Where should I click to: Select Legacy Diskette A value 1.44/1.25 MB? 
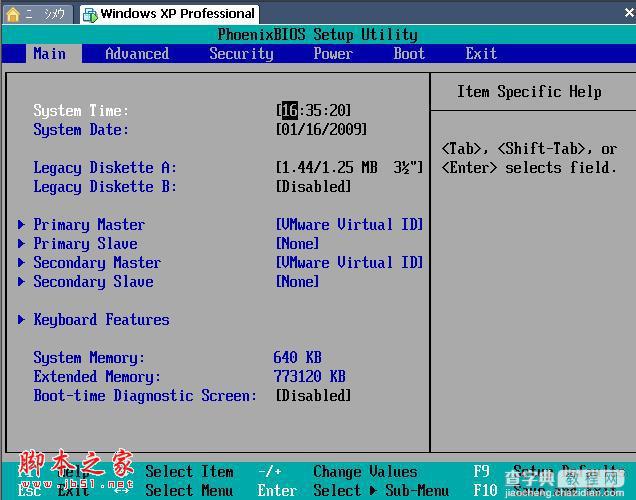[349, 167]
